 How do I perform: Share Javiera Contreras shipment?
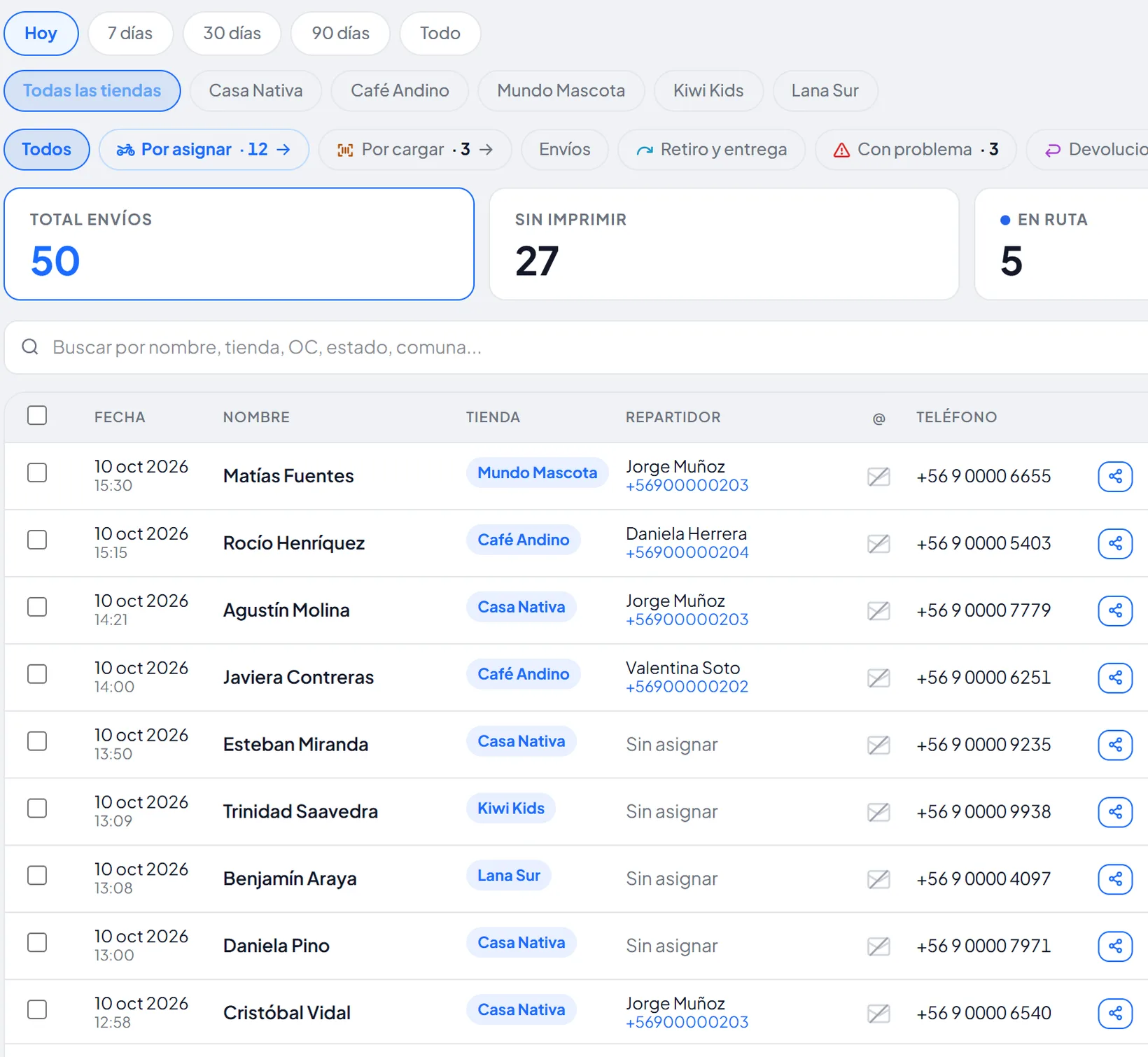click(1115, 678)
